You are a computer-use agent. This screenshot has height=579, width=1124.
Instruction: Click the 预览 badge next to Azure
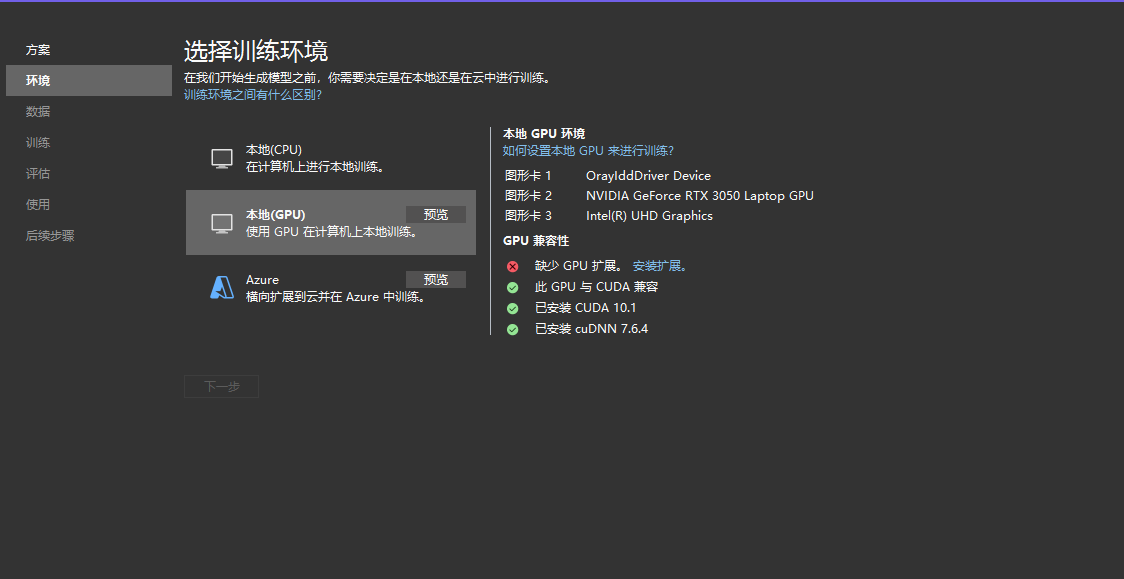point(436,279)
